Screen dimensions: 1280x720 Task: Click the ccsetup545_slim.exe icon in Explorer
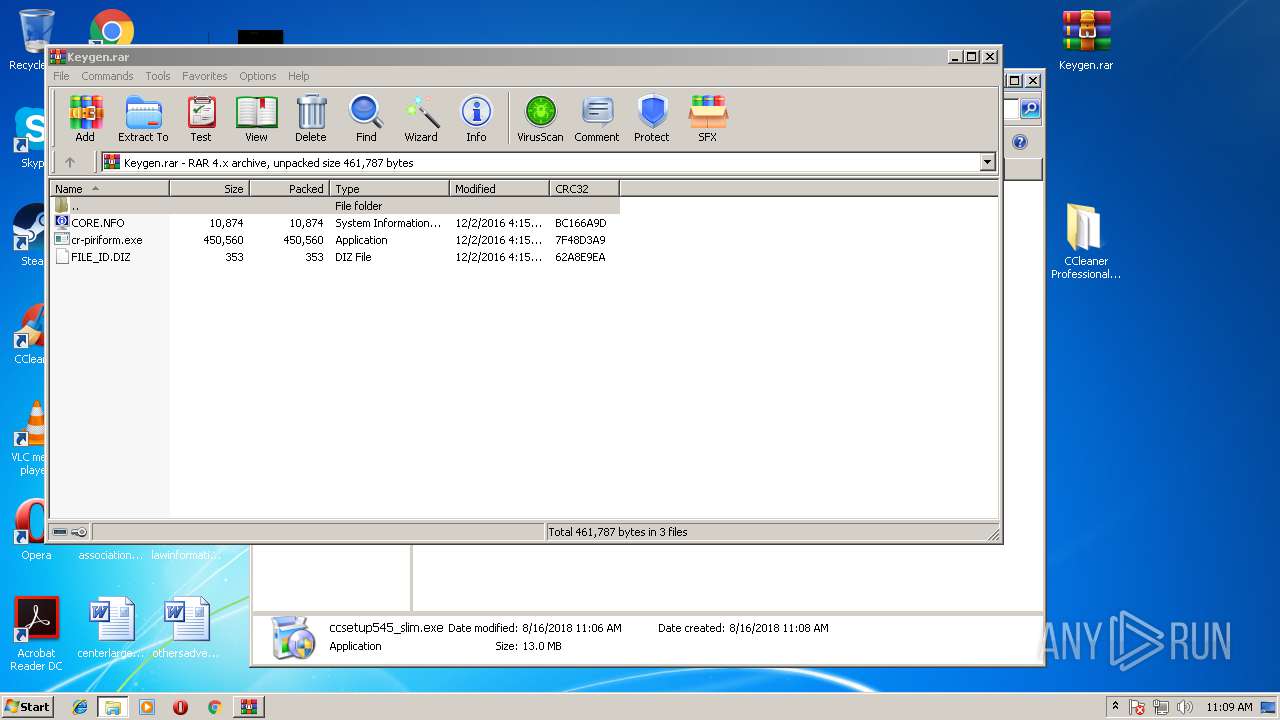point(294,636)
